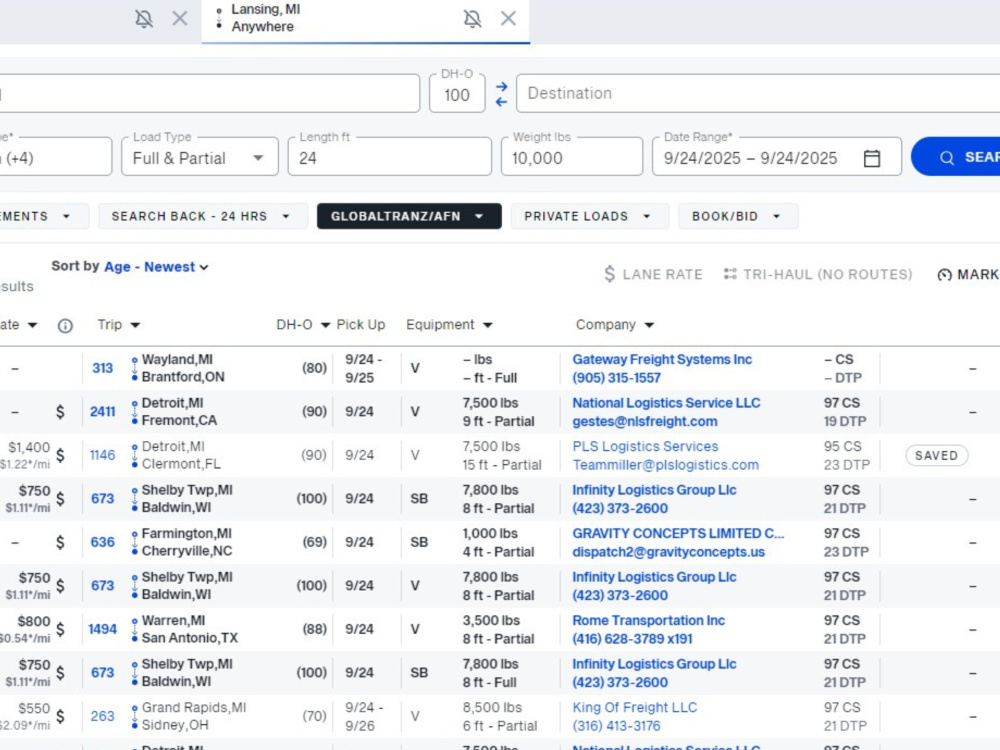The height and width of the screenshot is (750, 1000).
Task: Select the Warren, MI to San Antonio row
Action: (x=500, y=629)
